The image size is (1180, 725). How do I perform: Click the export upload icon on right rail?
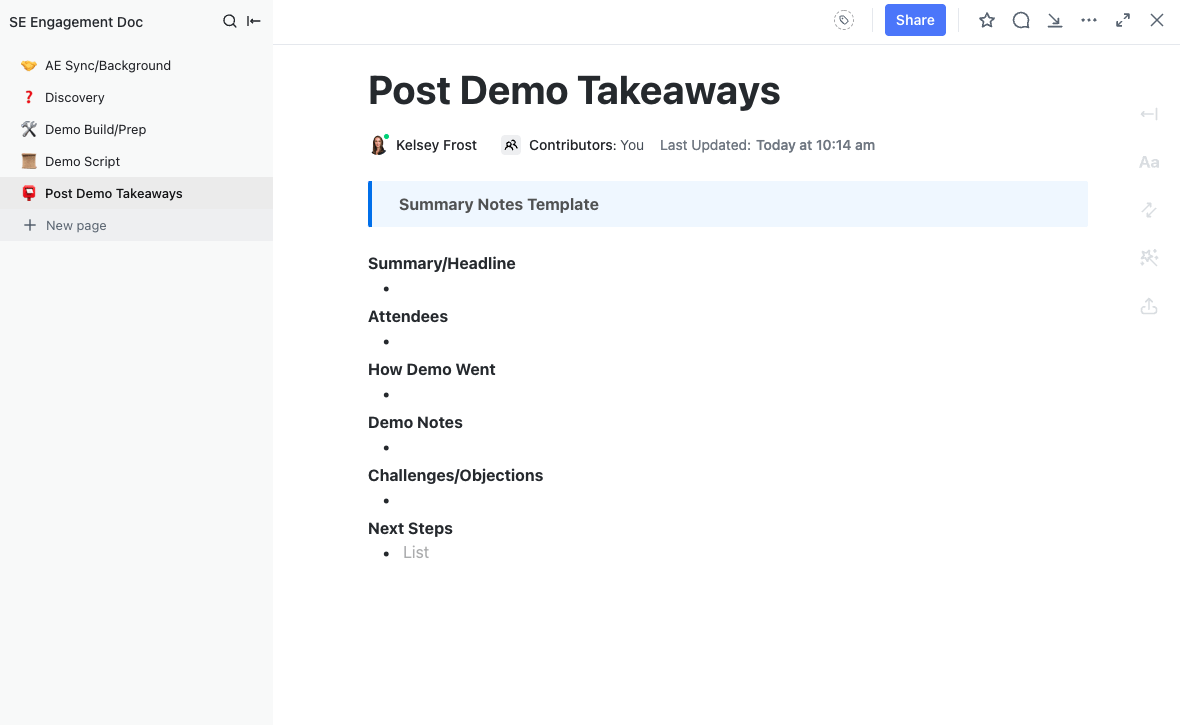(x=1149, y=306)
